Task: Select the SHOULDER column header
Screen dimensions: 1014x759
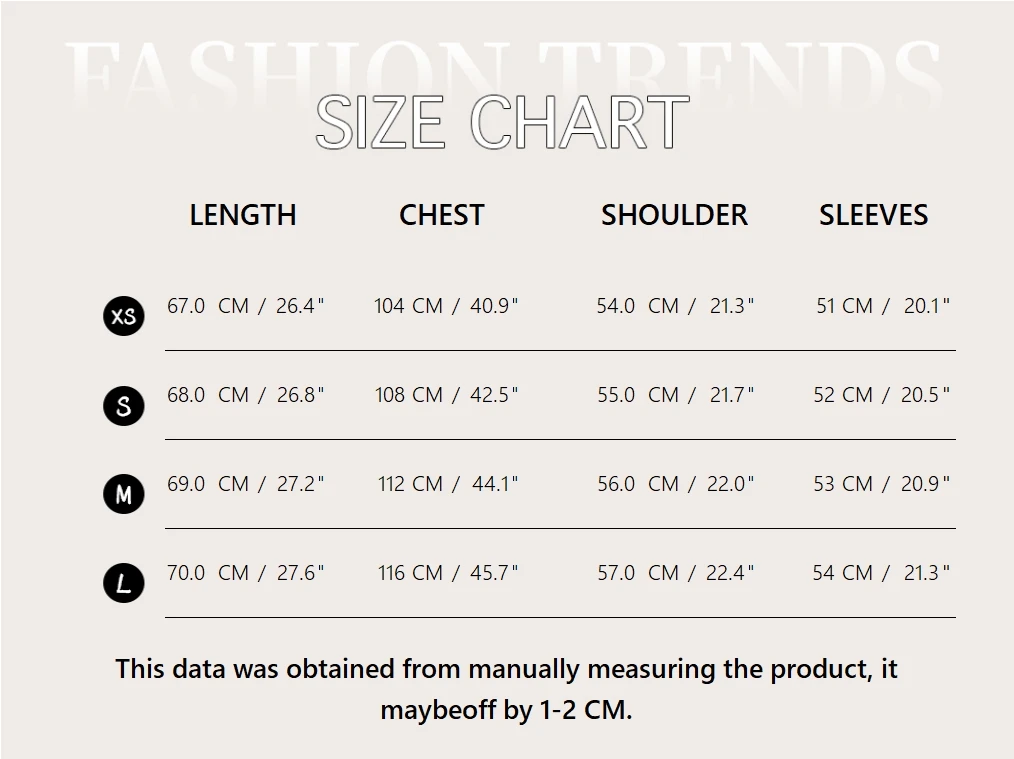Action: coord(674,215)
